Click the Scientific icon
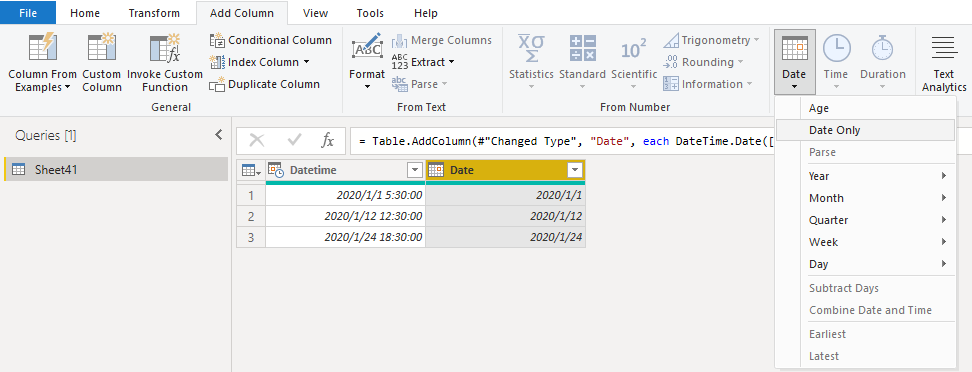The height and width of the screenshot is (372, 972). click(x=634, y=48)
